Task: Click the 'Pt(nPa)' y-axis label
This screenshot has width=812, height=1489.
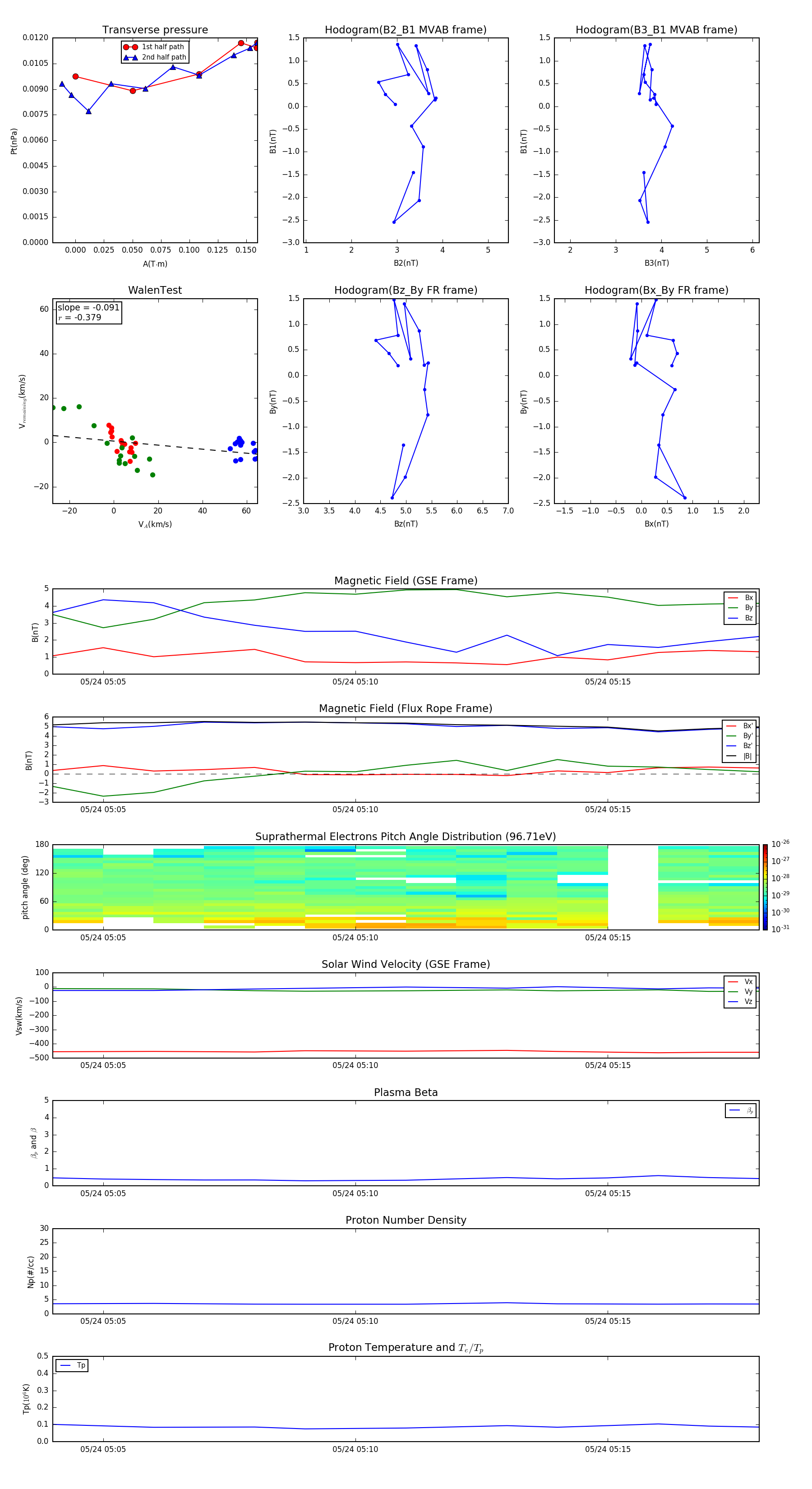Action: pyautogui.click(x=14, y=141)
